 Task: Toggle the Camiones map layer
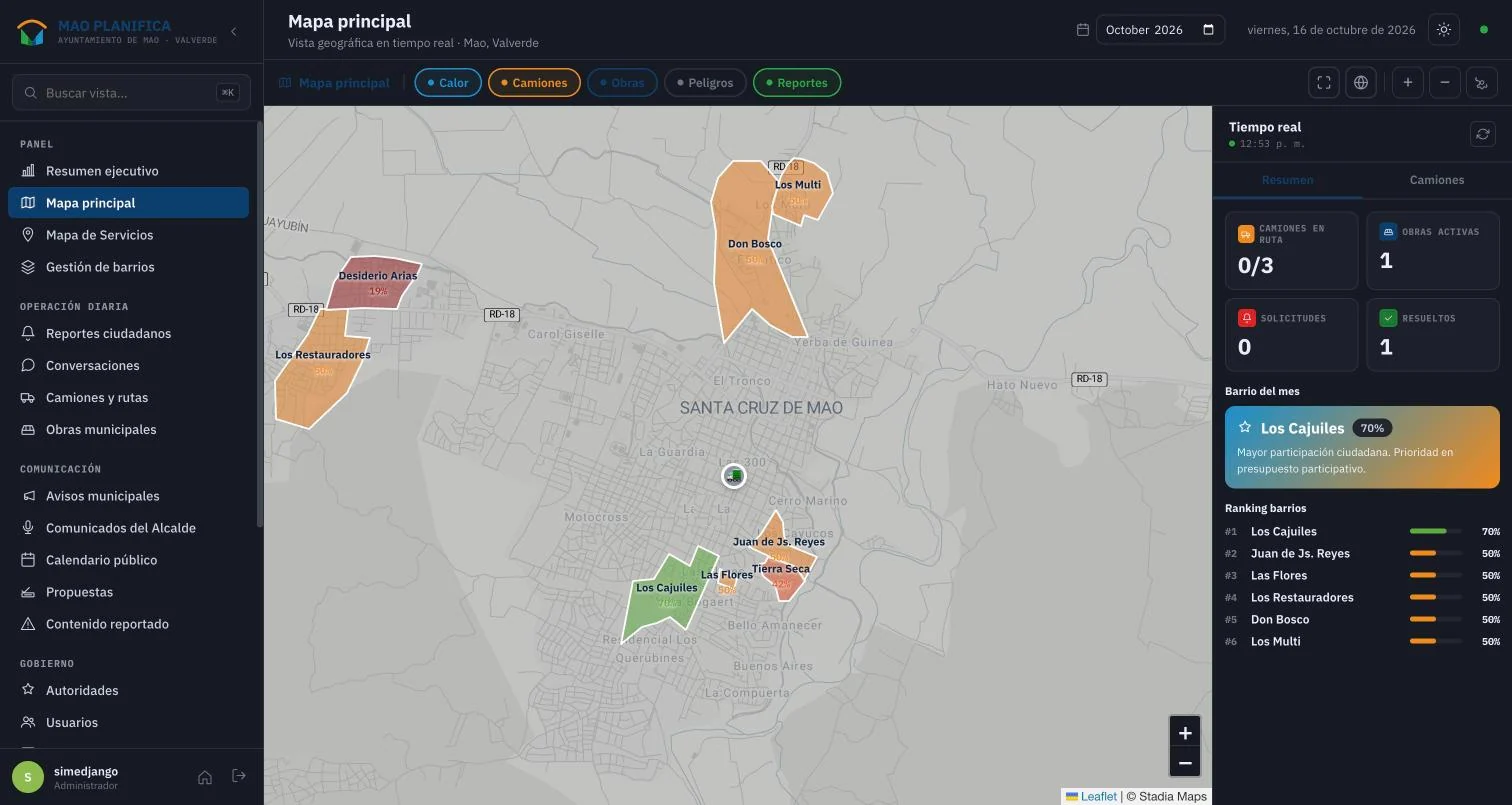click(x=534, y=83)
